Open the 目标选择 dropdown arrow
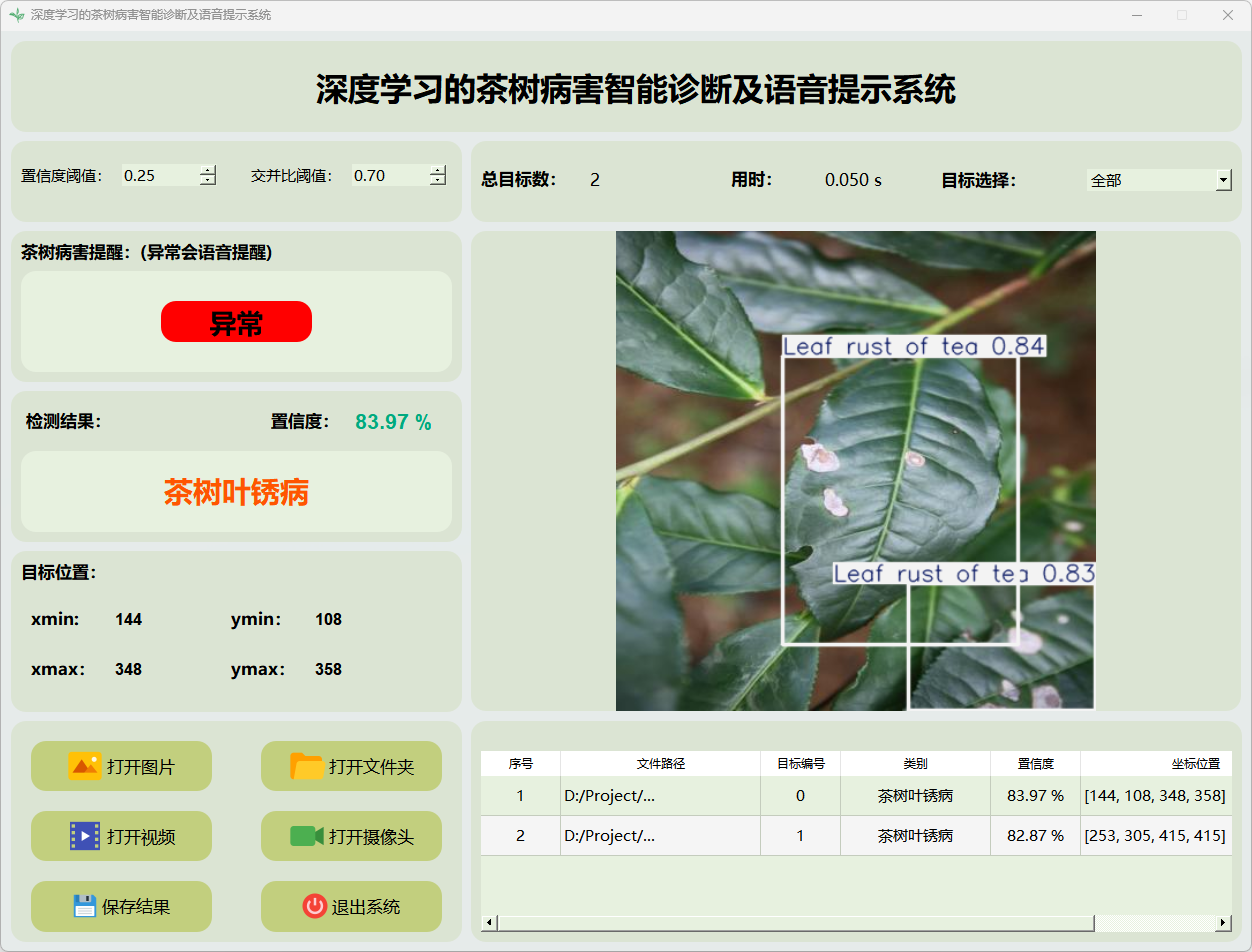Image resolution: width=1252 pixels, height=952 pixels. point(1223,180)
